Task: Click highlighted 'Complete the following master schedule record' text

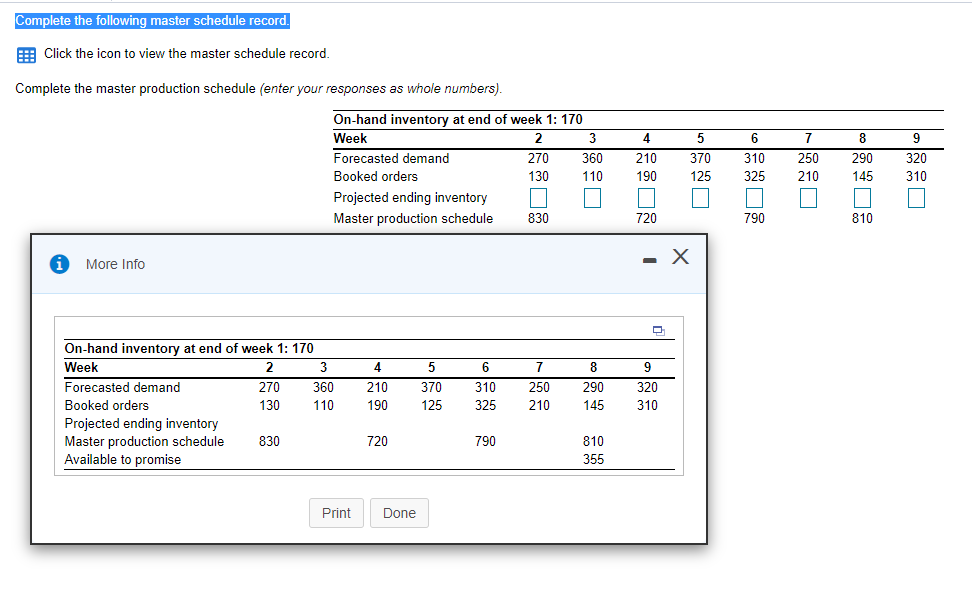Action: point(152,21)
